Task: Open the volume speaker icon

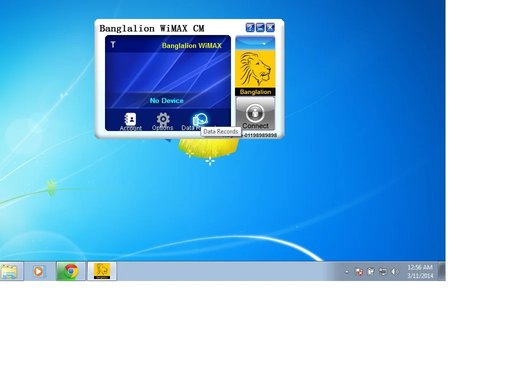Action: pyautogui.click(x=394, y=272)
